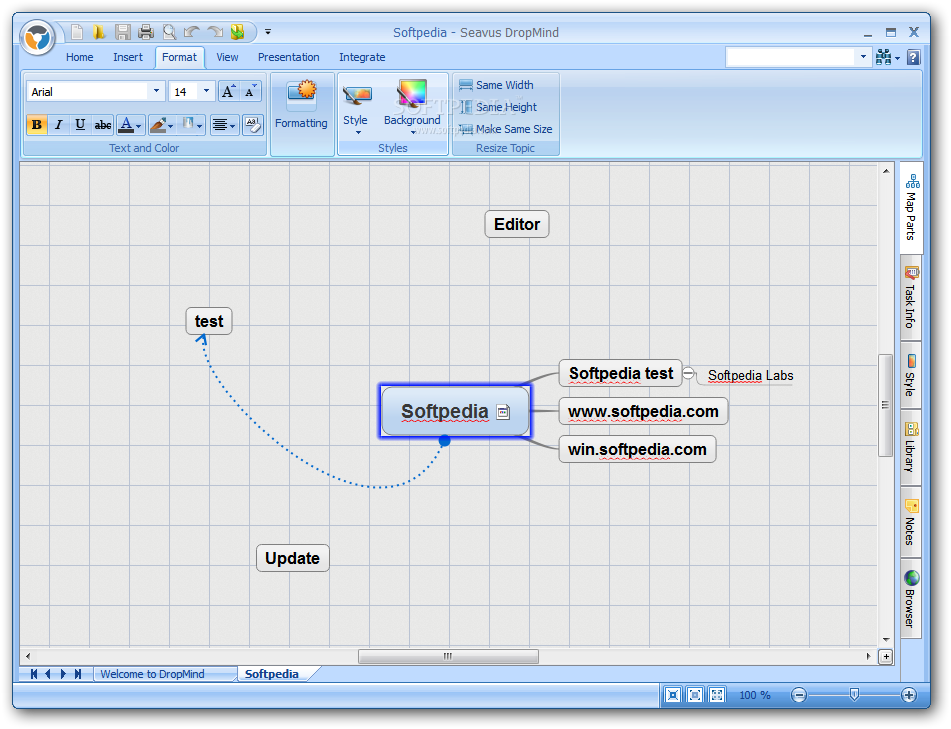Go to first sheet navigation arrow
951x729 pixels.
click(x=34, y=674)
